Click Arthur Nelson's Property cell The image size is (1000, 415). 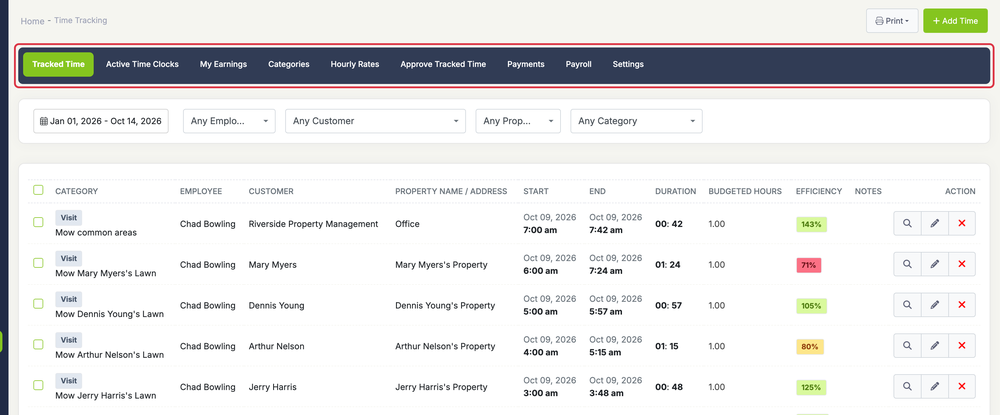tap(445, 346)
